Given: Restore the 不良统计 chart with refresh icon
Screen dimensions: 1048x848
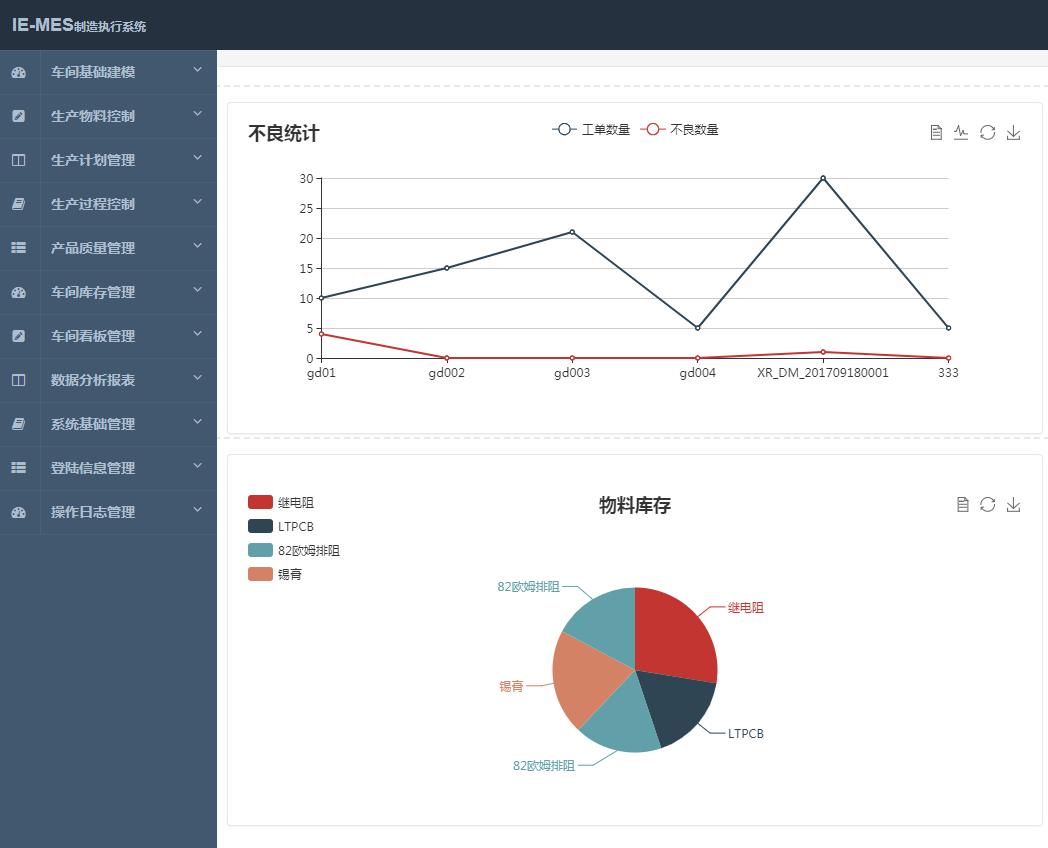Looking at the screenshot, I should coord(987,132).
